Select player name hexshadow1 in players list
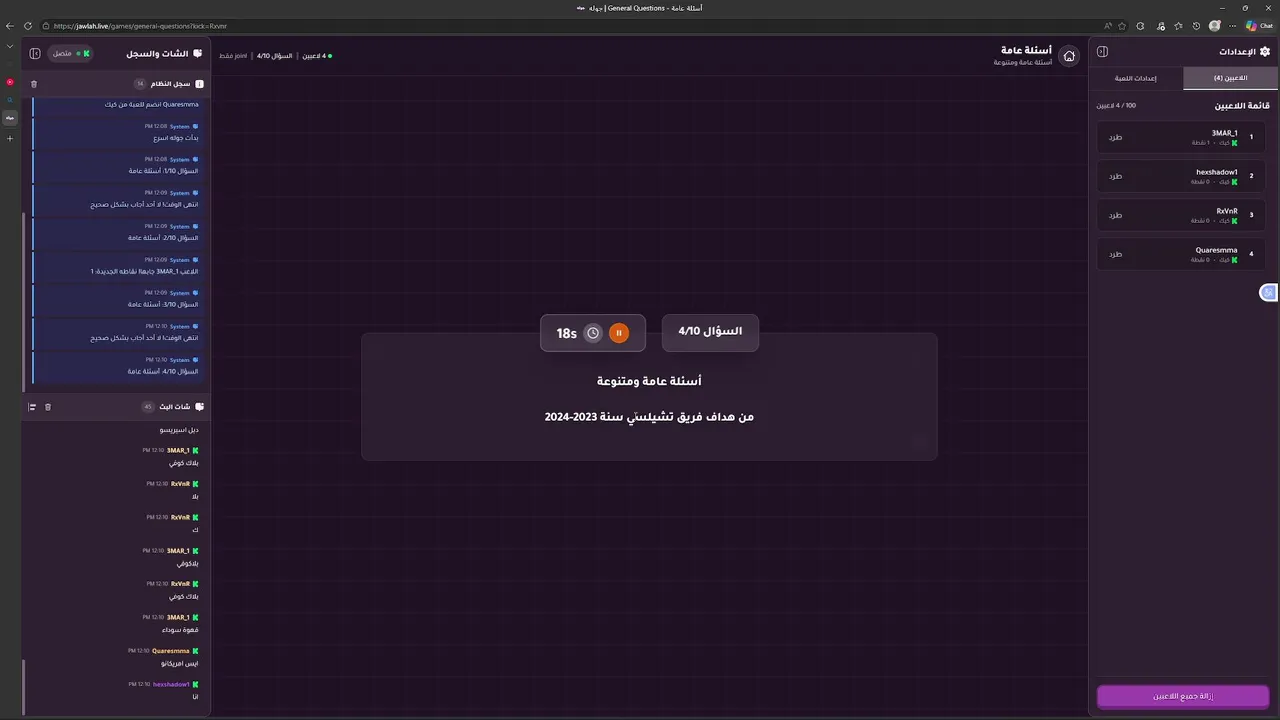 click(1217, 172)
